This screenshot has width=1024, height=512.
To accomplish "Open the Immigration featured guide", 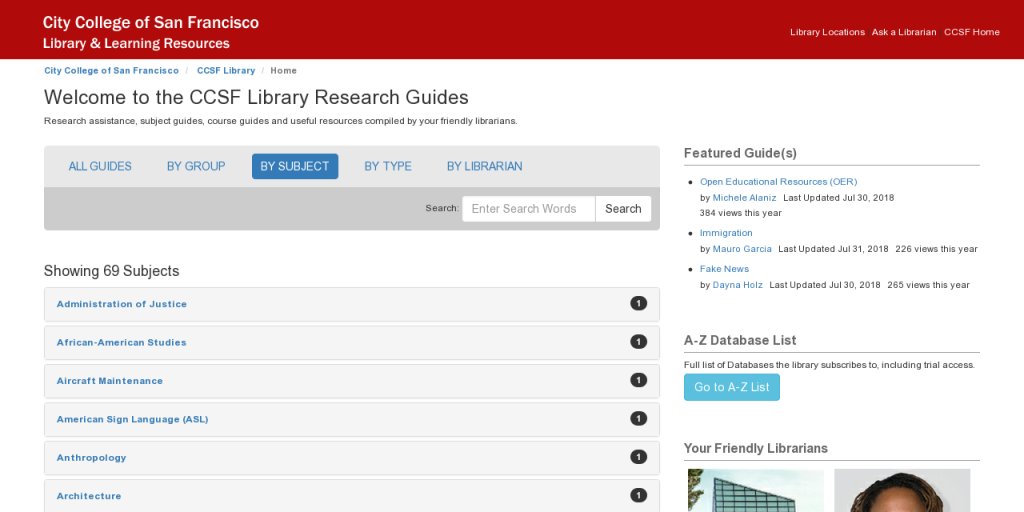I will pos(726,233).
